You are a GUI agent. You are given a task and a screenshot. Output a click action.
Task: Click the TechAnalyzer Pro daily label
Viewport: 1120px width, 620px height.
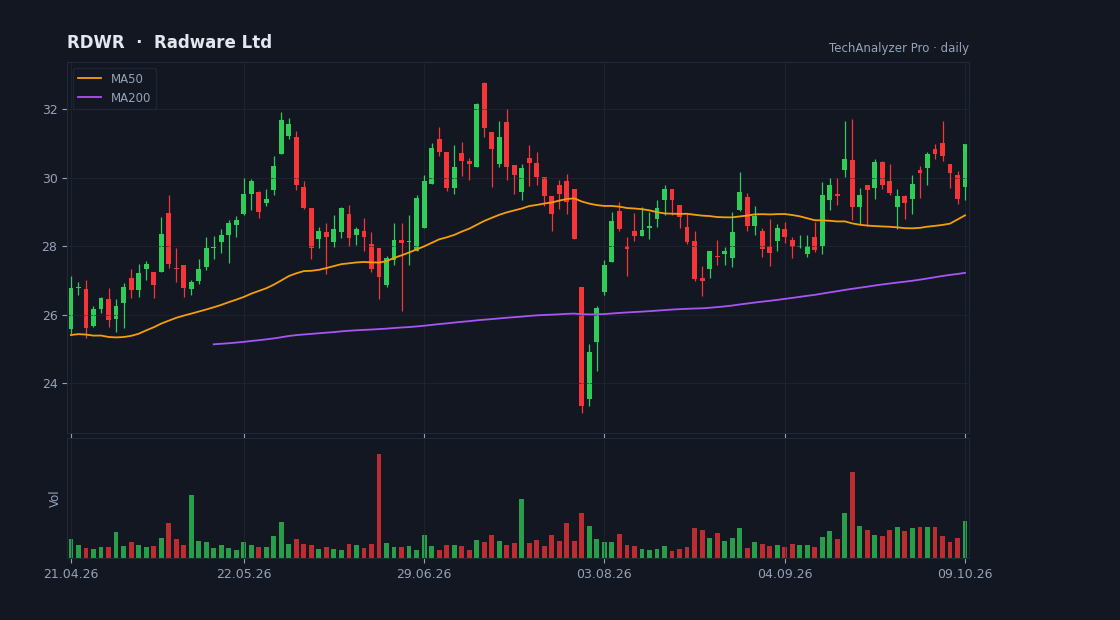click(899, 48)
